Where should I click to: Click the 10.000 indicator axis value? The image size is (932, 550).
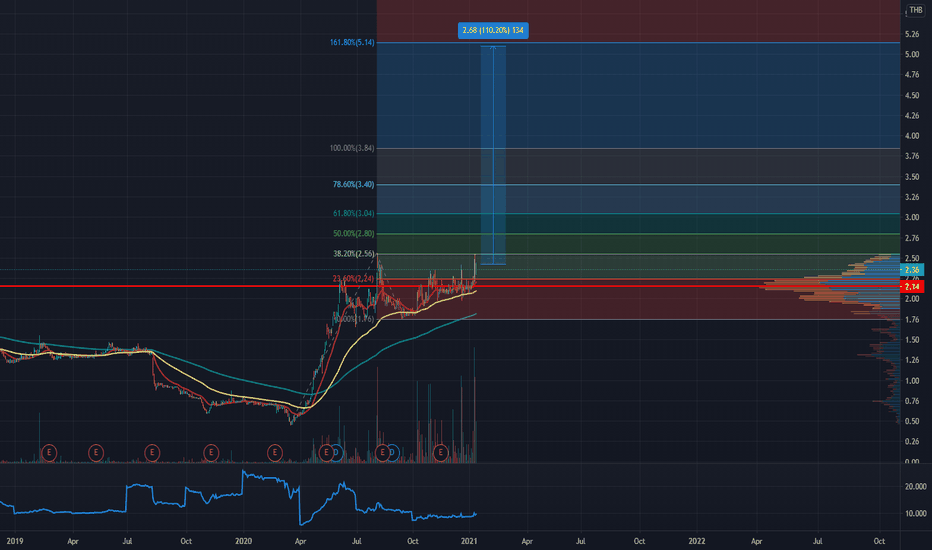[915, 513]
